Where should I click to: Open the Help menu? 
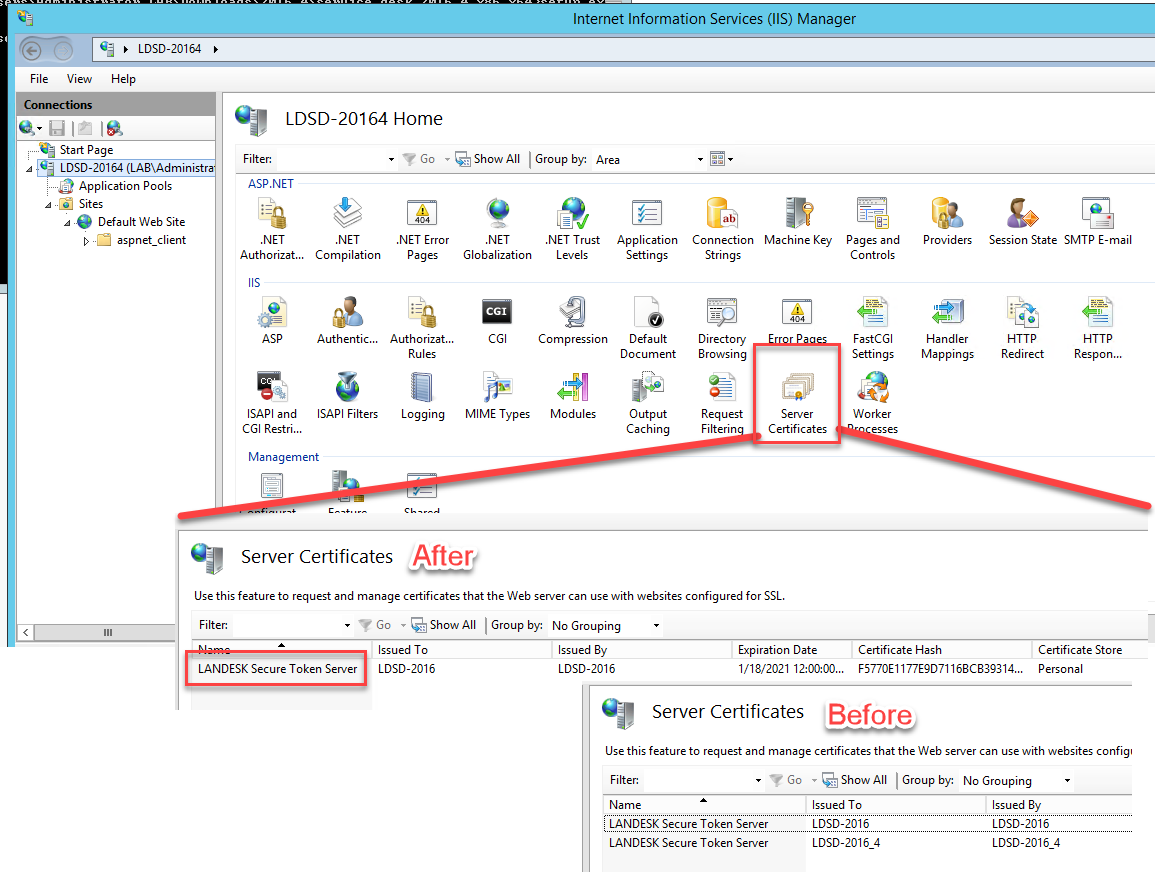coord(124,79)
